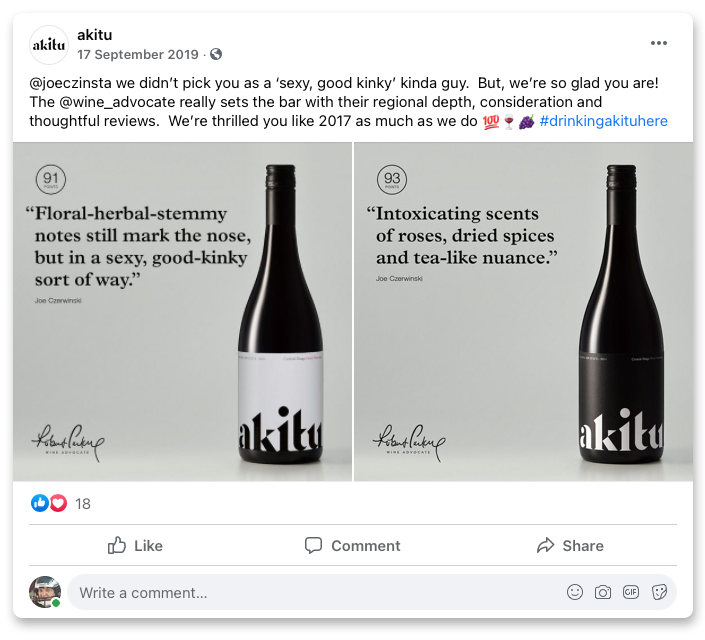Viewport: 705px width, 640px height.
Task: Click the Write a comment field
Action: (x=300, y=592)
